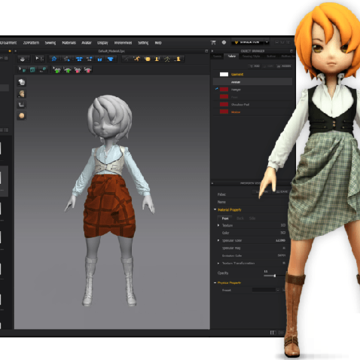The width and height of the screenshot is (360, 360).
Task: Open the Help menu
Action: [158, 43]
